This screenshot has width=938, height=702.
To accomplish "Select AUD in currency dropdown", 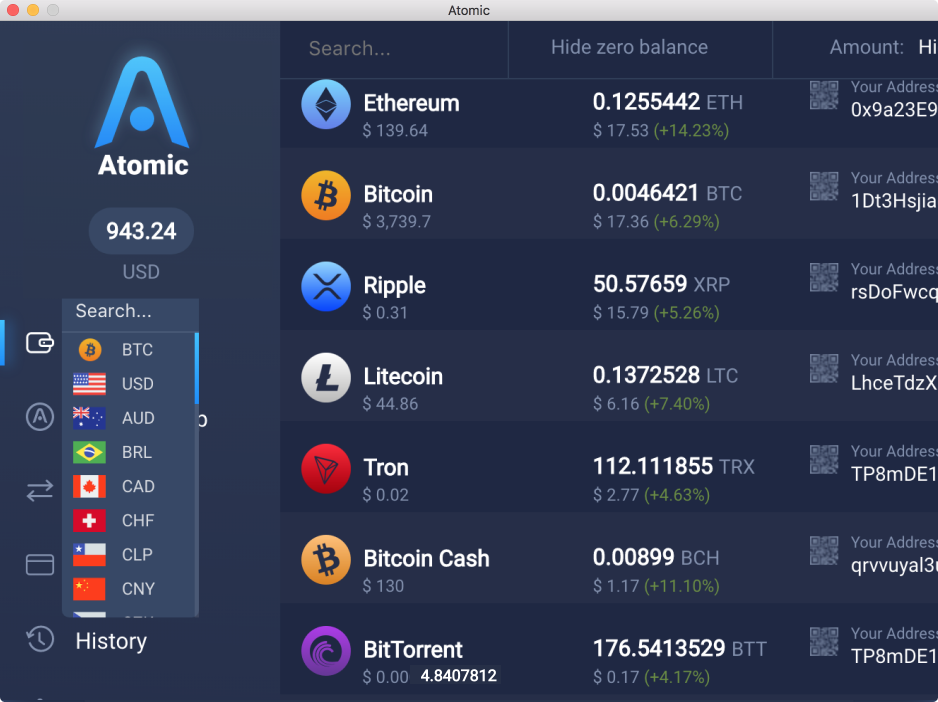I will click(x=128, y=418).
